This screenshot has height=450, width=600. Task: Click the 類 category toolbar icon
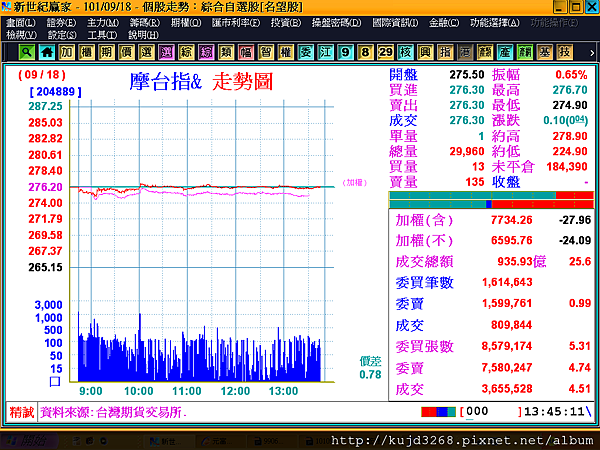pyautogui.click(x=226, y=52)
